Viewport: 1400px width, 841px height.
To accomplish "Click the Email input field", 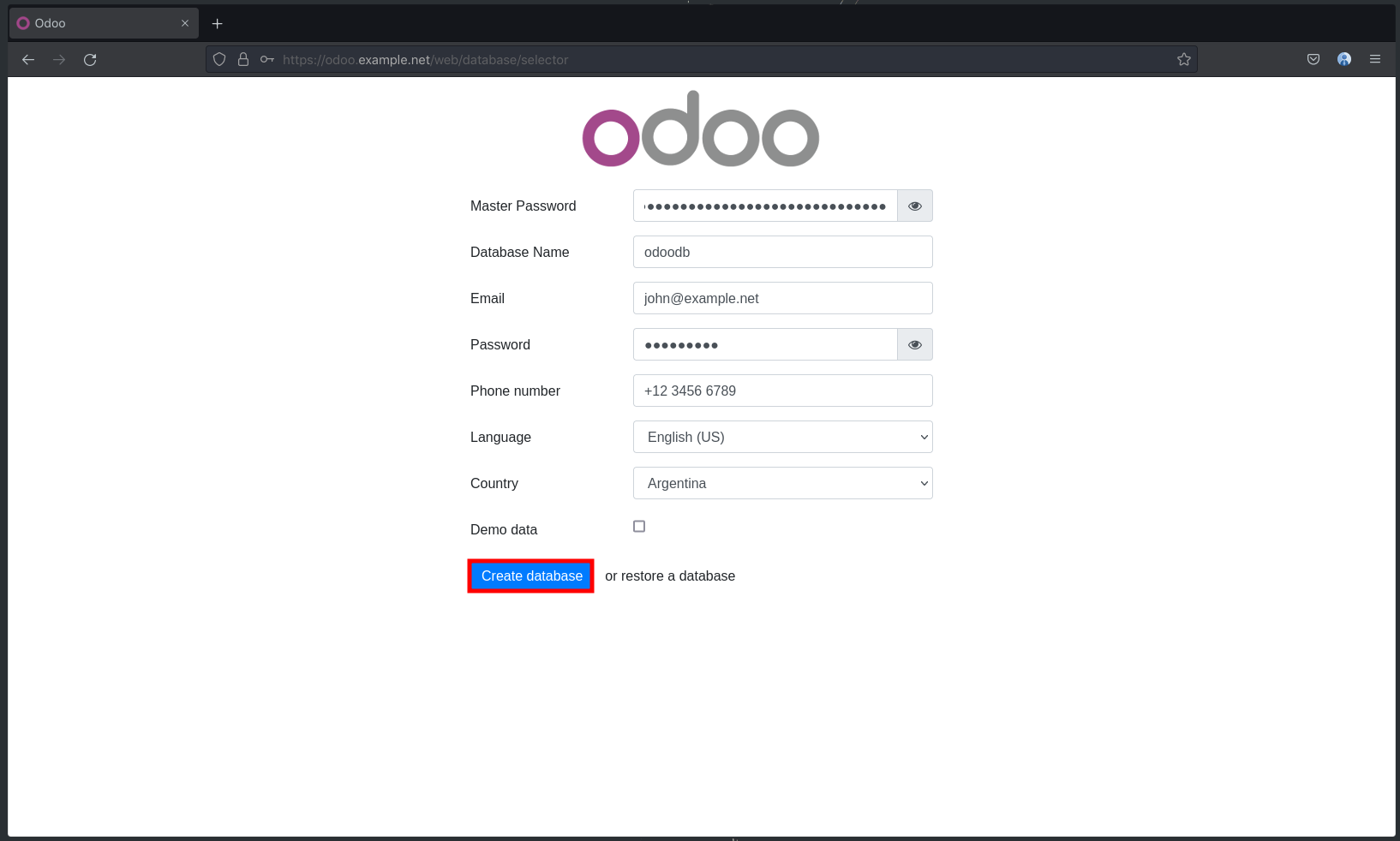I will tap(783, 298).
